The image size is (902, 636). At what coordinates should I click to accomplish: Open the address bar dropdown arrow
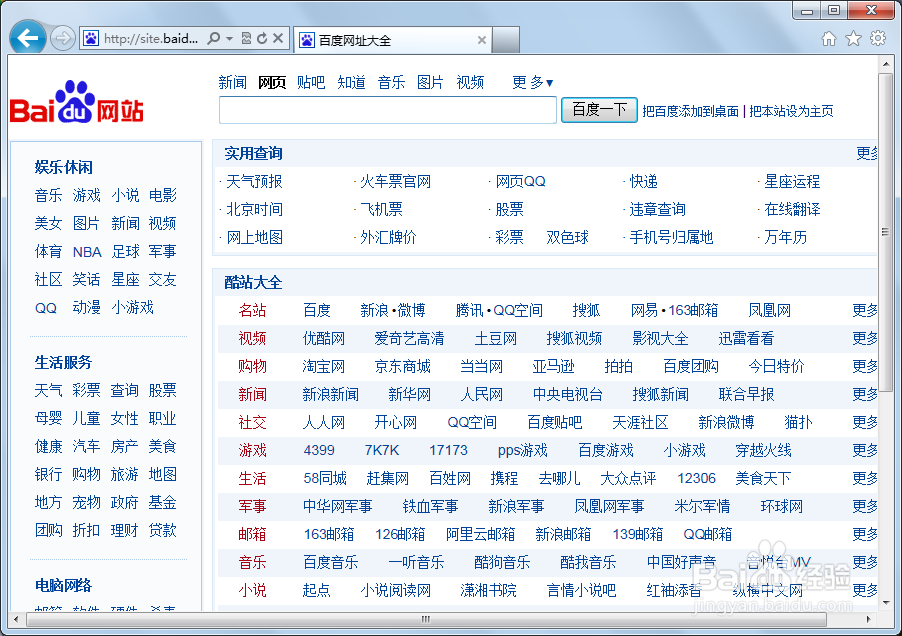(x=230, y=39)
